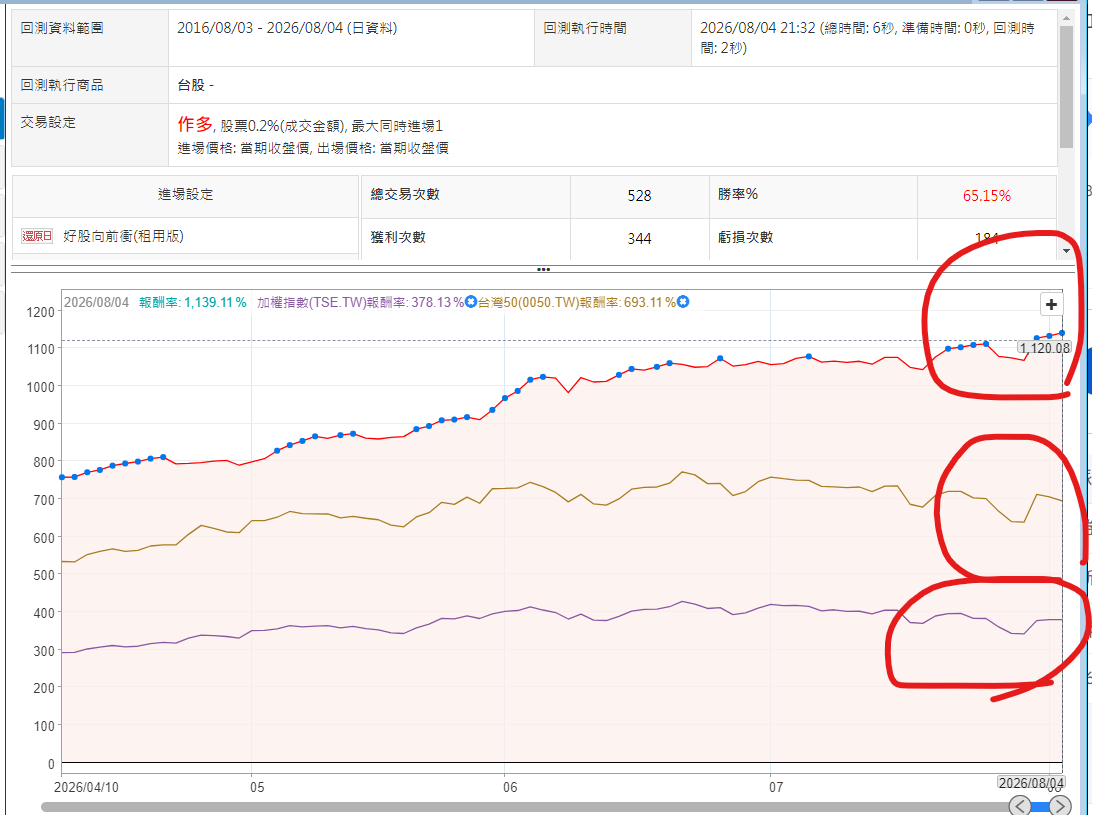Click the 作多 trade direction text

coord(195,124)
